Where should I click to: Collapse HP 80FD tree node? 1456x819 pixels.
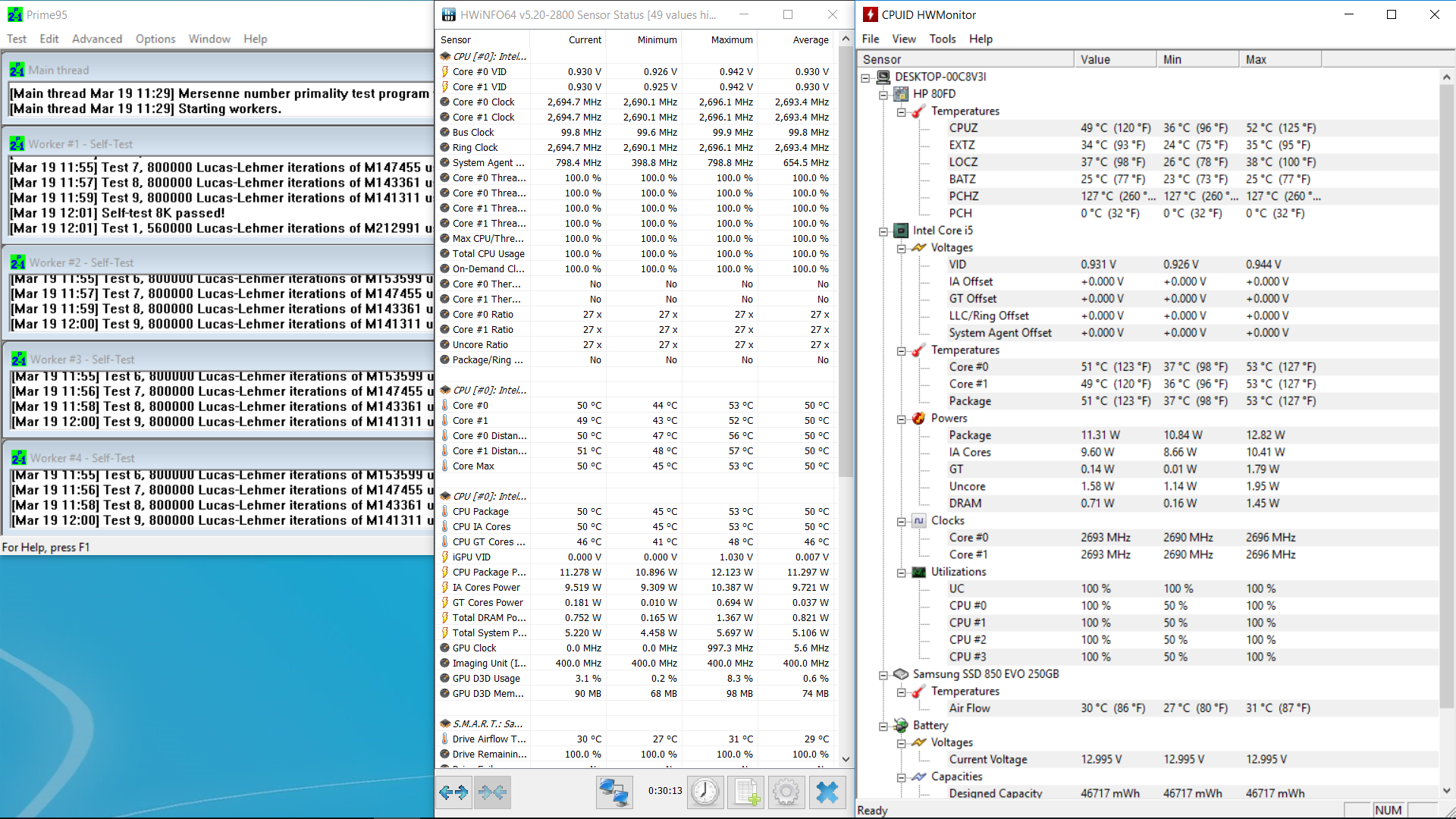click(883, 95)
